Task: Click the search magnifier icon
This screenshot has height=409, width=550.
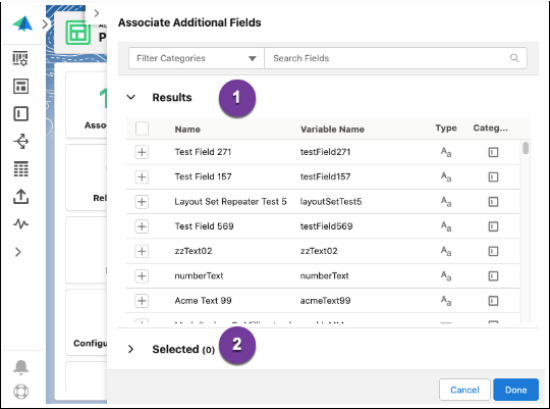Action: [514, 58]
